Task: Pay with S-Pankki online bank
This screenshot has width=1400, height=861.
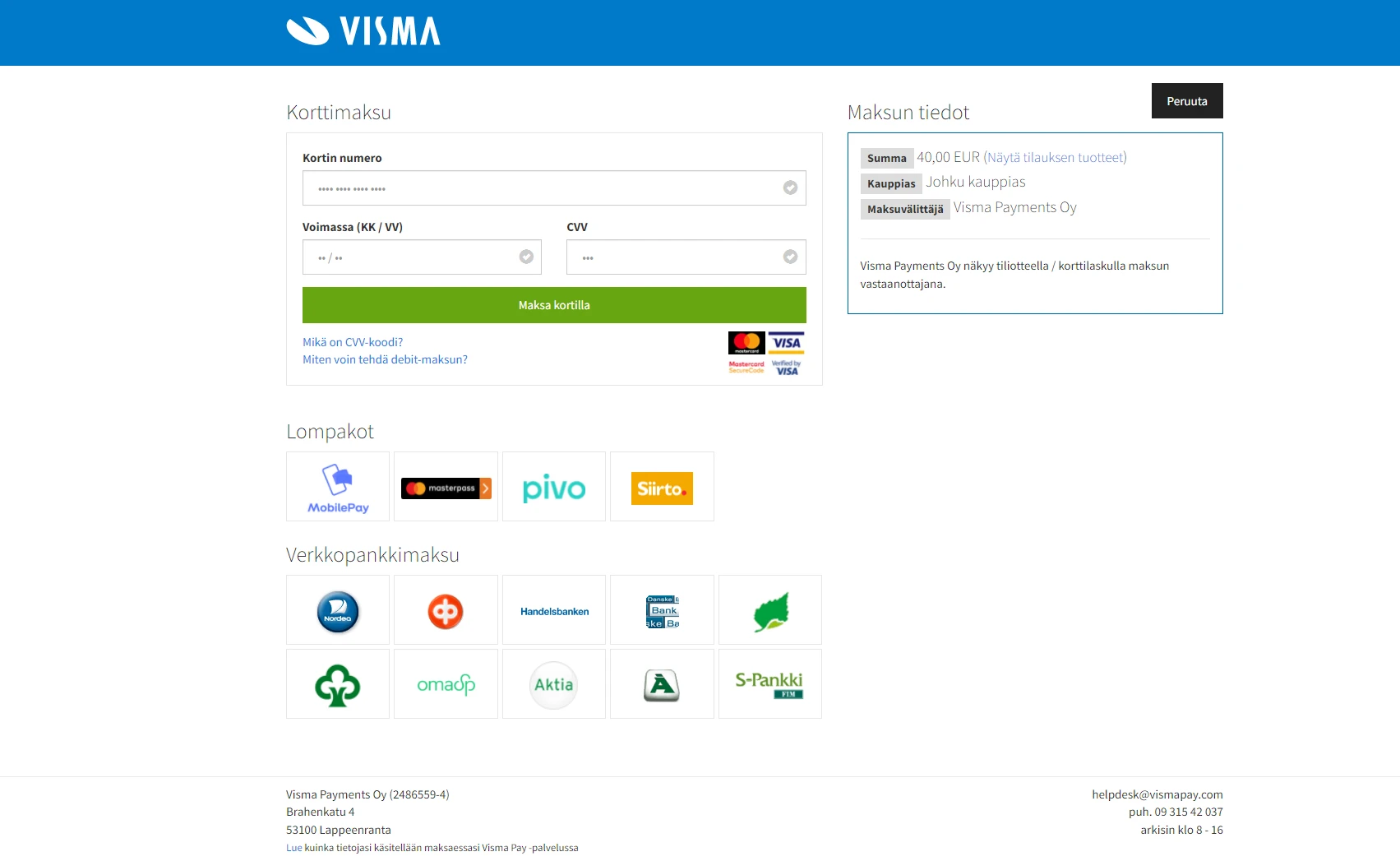Action: click(770, 684)
